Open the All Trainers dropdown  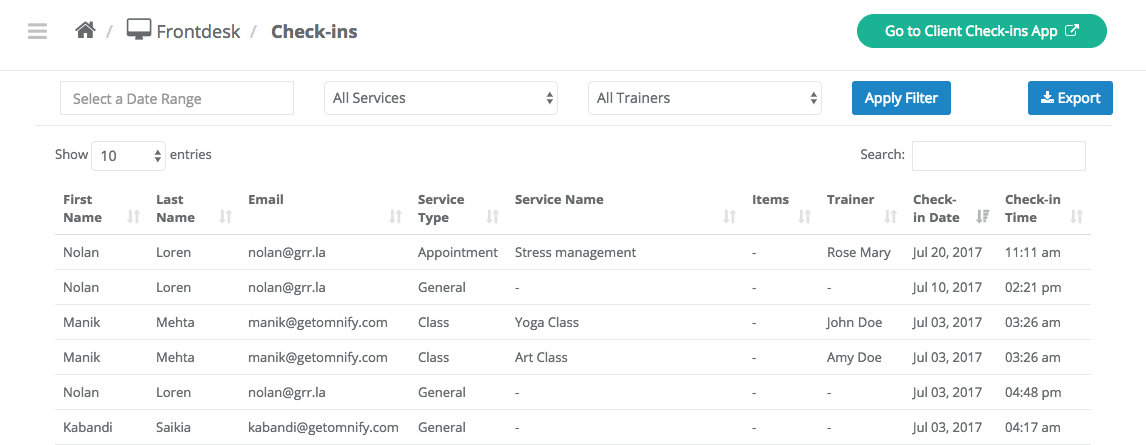tap(705, 98)
